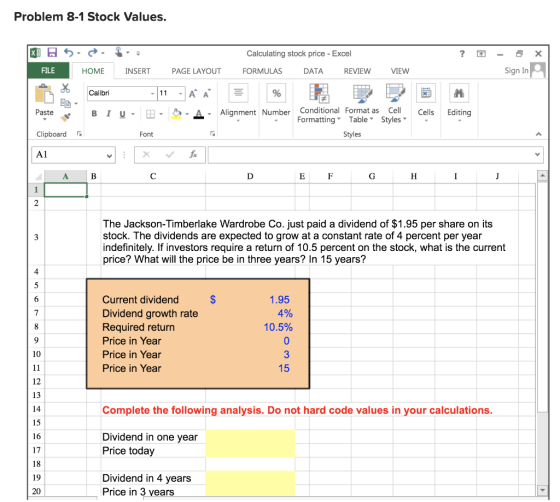Expand the formula bar chevron
Viewport: 560px width, 502px height.
[537, 154]
